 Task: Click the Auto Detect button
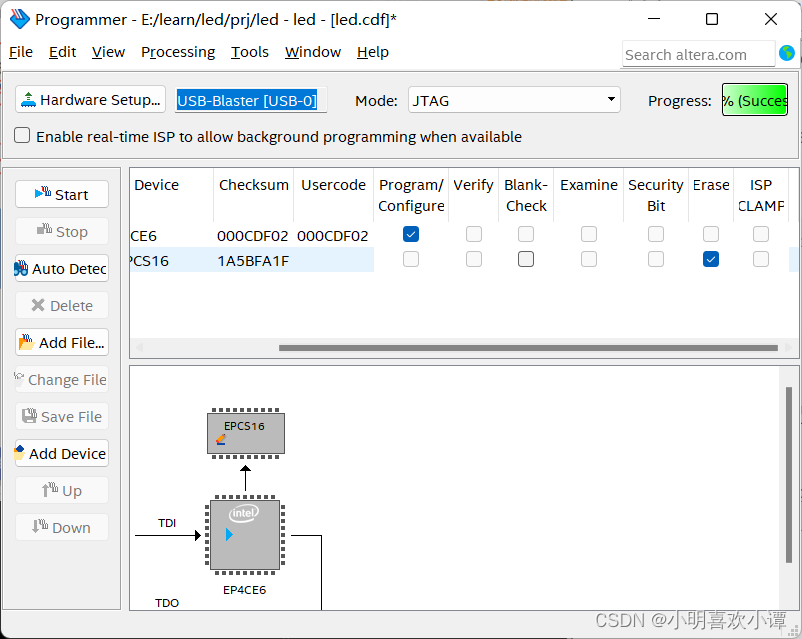click(x=62, y=269)
